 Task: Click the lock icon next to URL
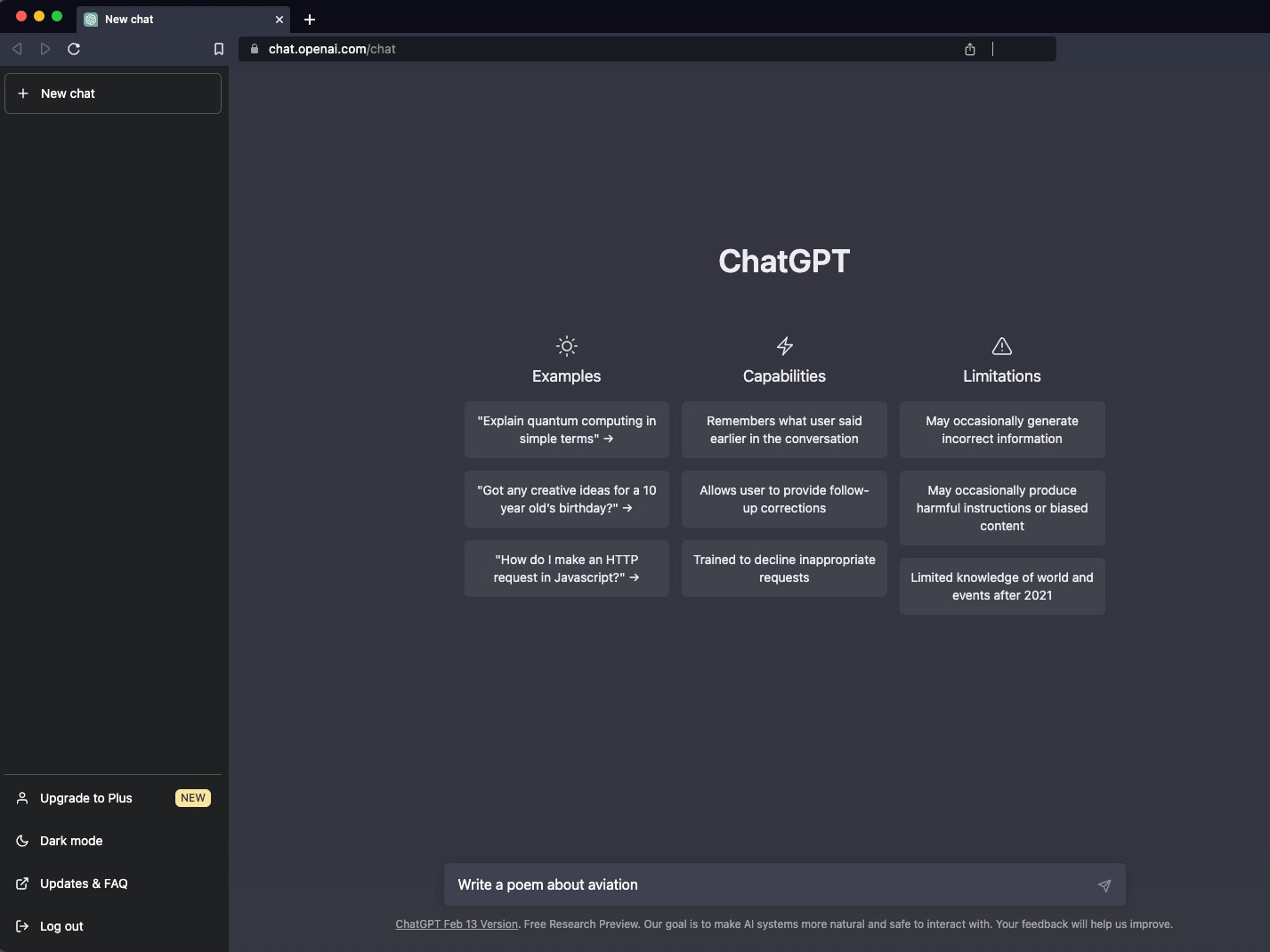(x=255, y=49)
